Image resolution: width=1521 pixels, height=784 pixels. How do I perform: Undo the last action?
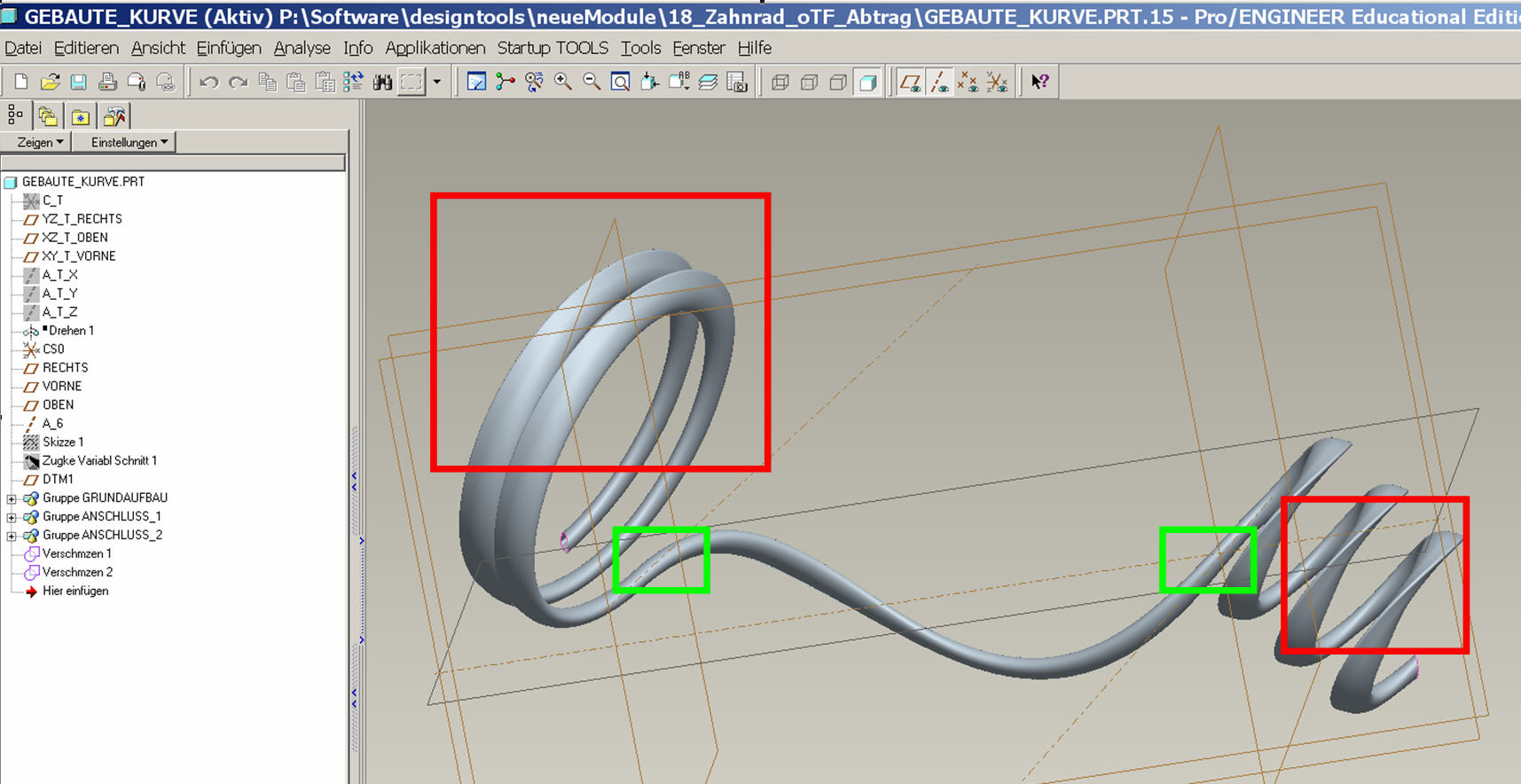pyautogui.click(x=209, y=82)
